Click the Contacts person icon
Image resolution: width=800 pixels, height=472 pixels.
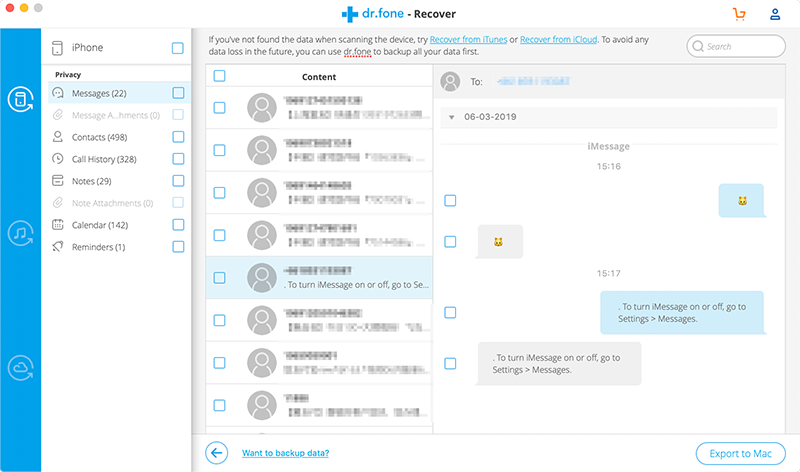(58, 137)
